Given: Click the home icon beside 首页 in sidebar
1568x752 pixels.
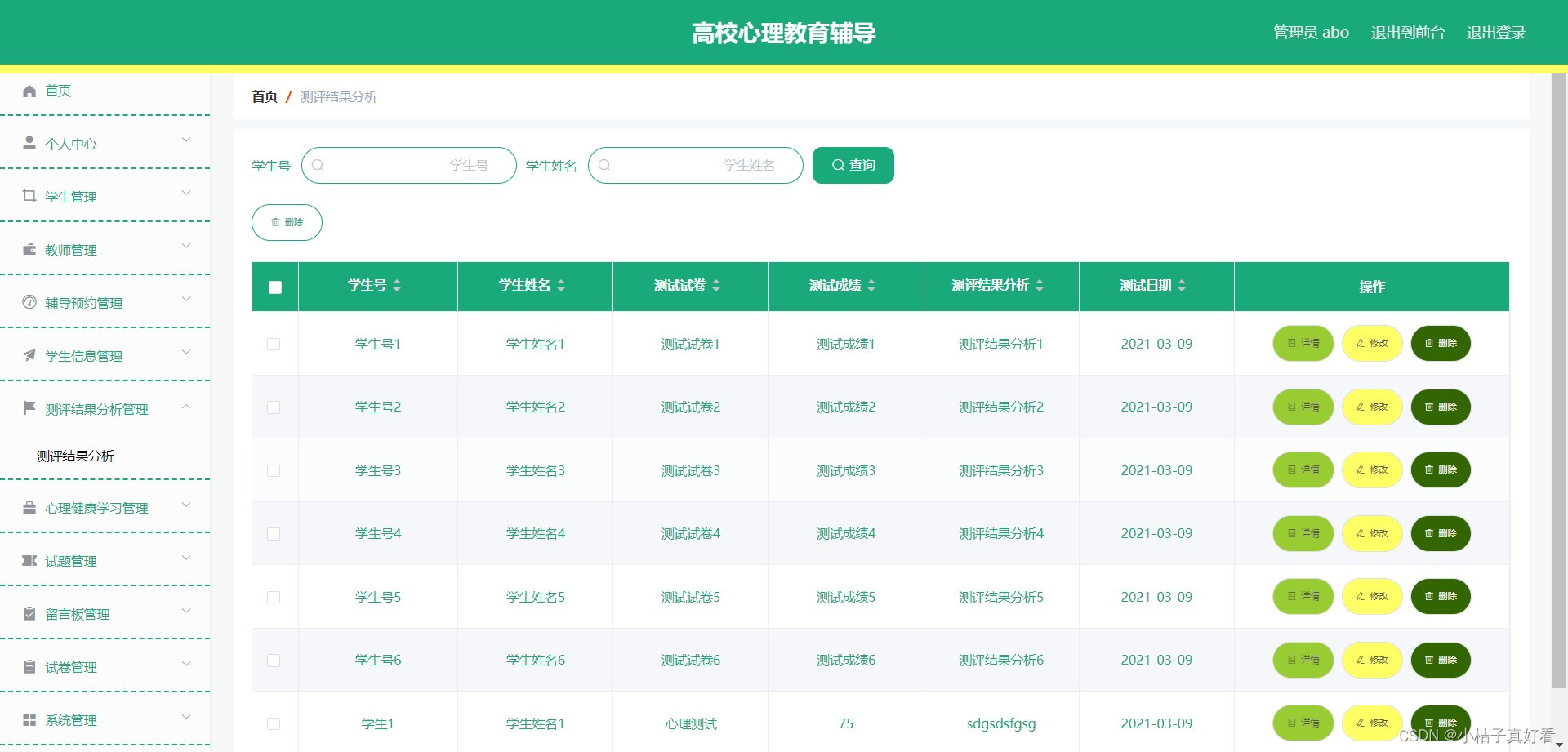Looking at the screenshot, I should [x=29, y=91].
